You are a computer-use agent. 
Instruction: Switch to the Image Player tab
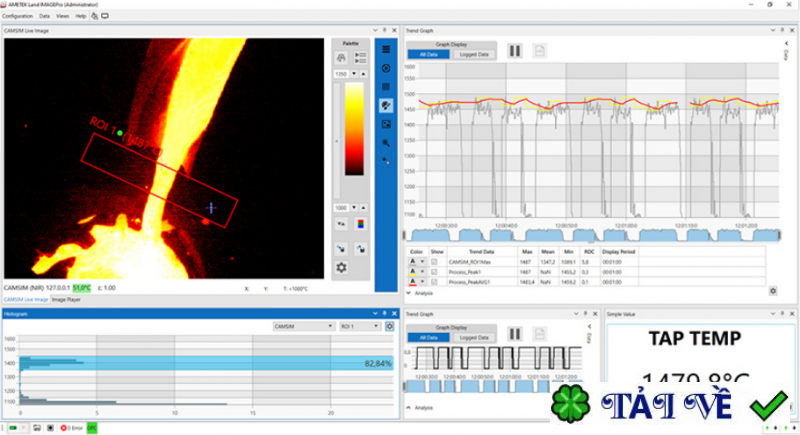tap(66, 299)
